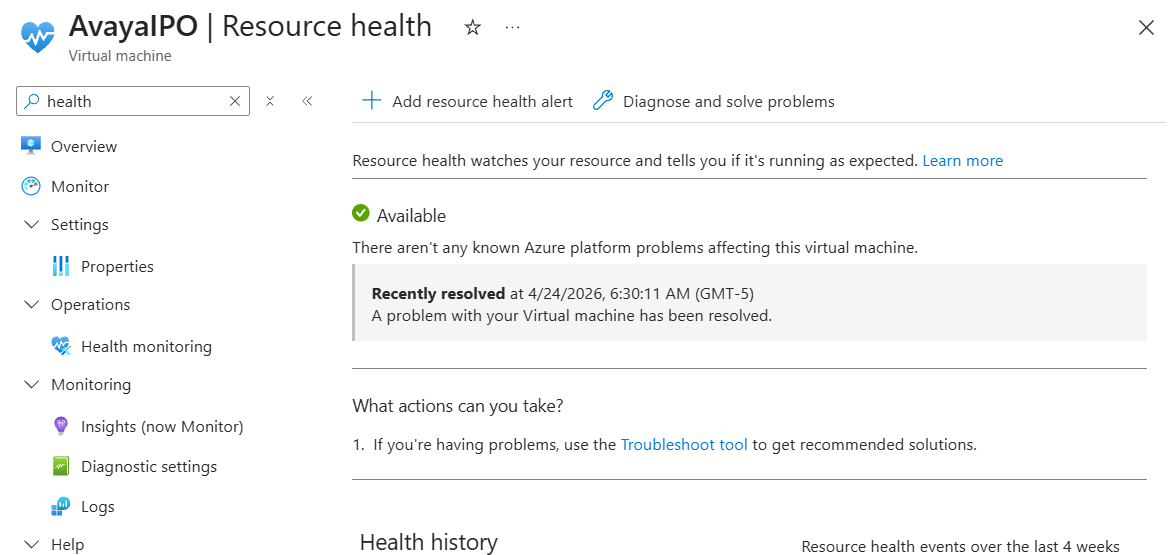Click the Insights lightbulb icon

pyautogui.click(x=61, y=426)
